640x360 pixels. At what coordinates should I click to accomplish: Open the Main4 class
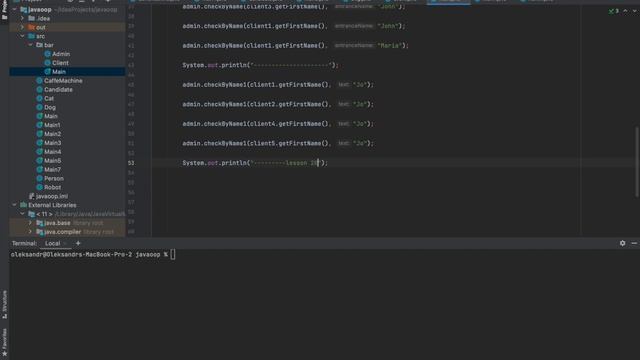click(52, 152)
